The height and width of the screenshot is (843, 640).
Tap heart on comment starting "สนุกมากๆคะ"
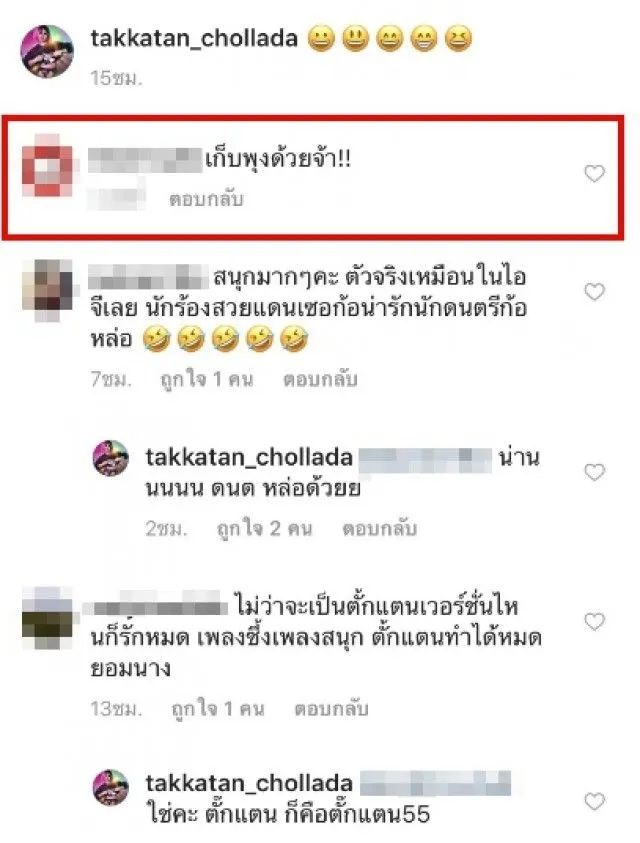coord(594,292)
